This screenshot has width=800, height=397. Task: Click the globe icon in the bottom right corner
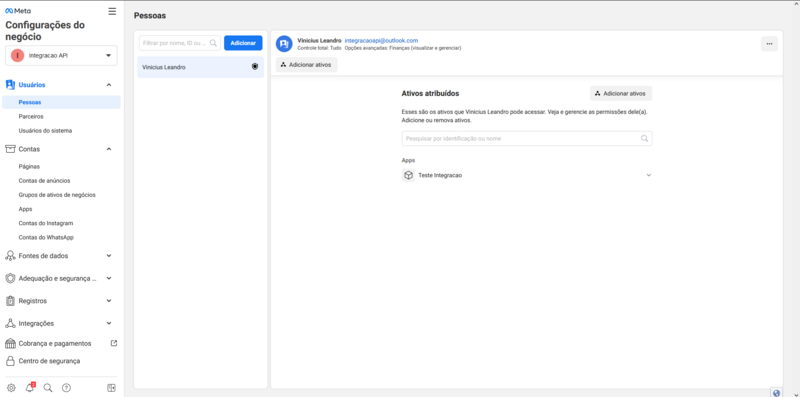(x=777, y=393)
